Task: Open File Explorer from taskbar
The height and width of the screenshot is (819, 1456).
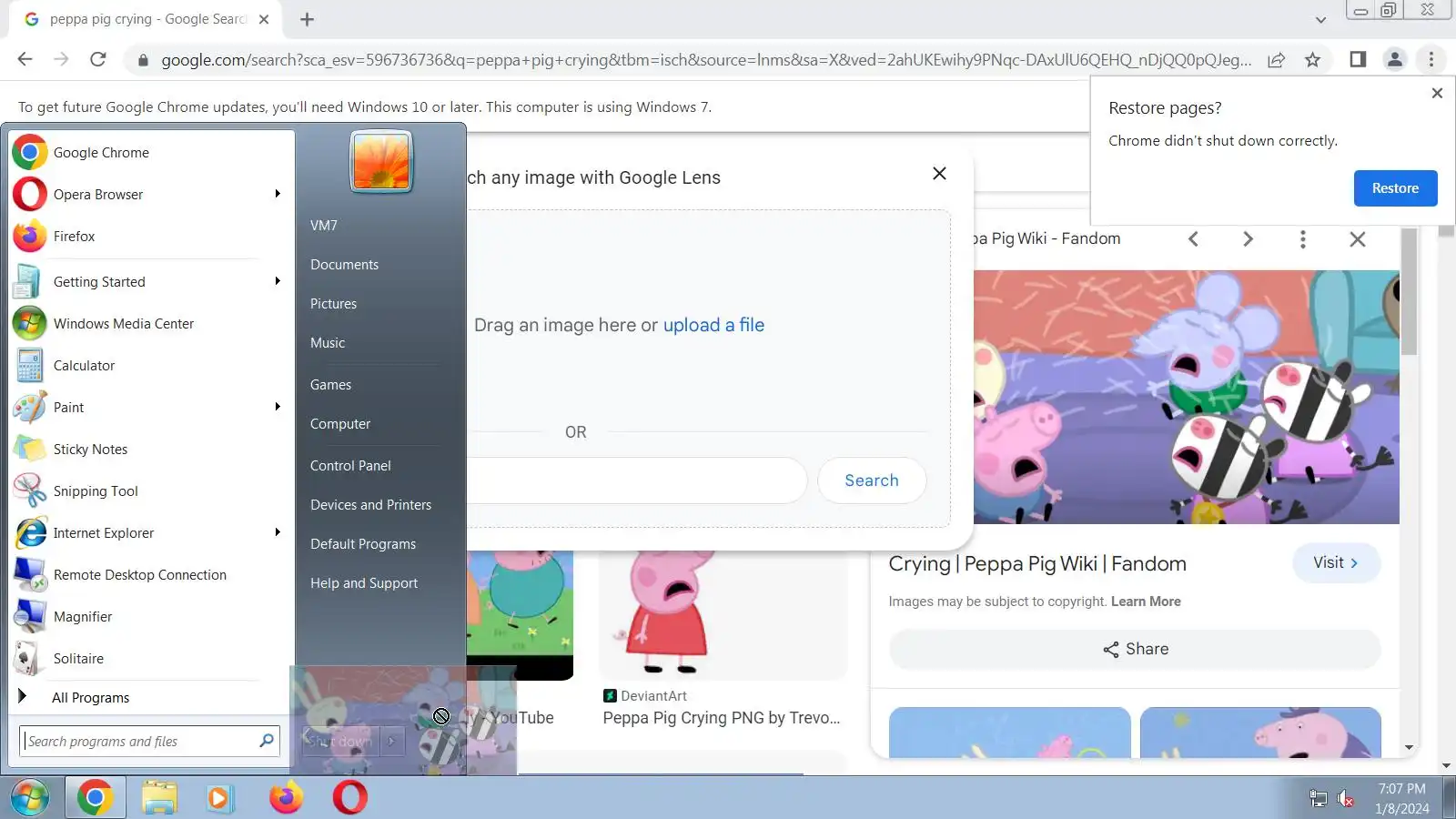Action: (159, 798)
